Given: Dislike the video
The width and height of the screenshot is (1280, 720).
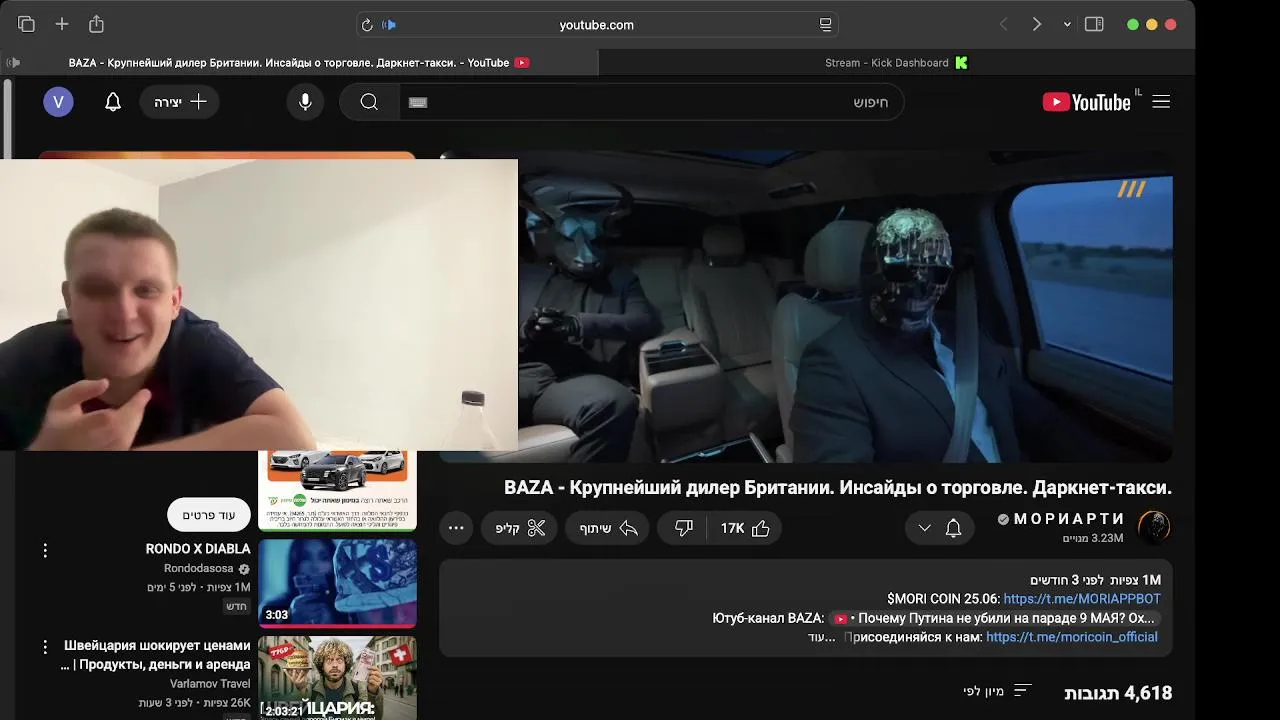Looking at the screenshot, I should point(684,528).
